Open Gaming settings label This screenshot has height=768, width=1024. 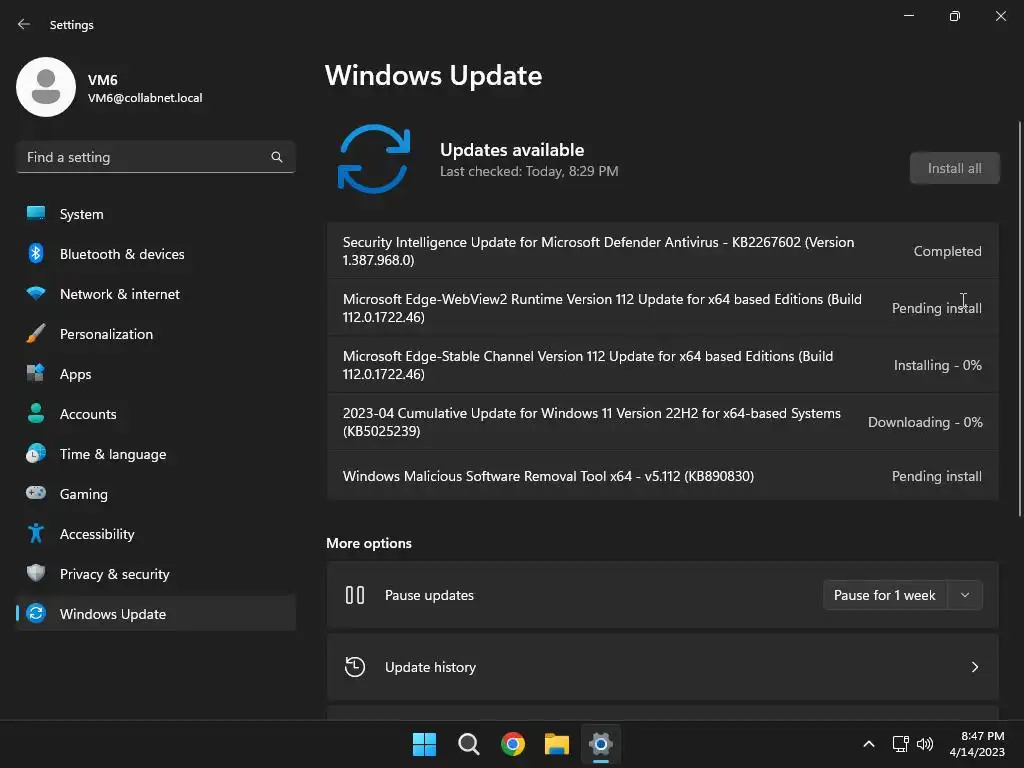[x=84, y=494]
